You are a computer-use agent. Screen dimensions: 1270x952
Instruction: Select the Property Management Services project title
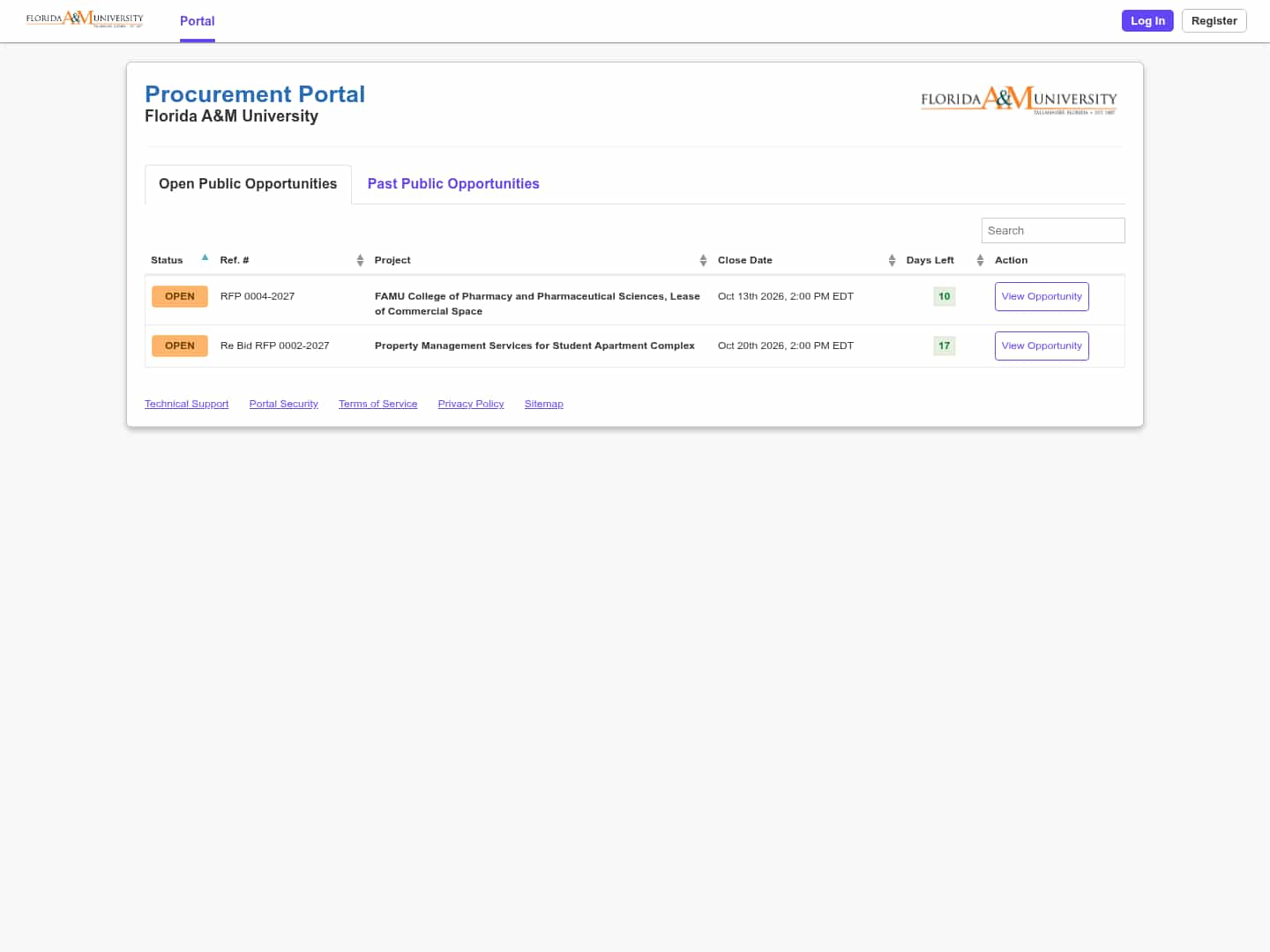(x=534, y=346)
